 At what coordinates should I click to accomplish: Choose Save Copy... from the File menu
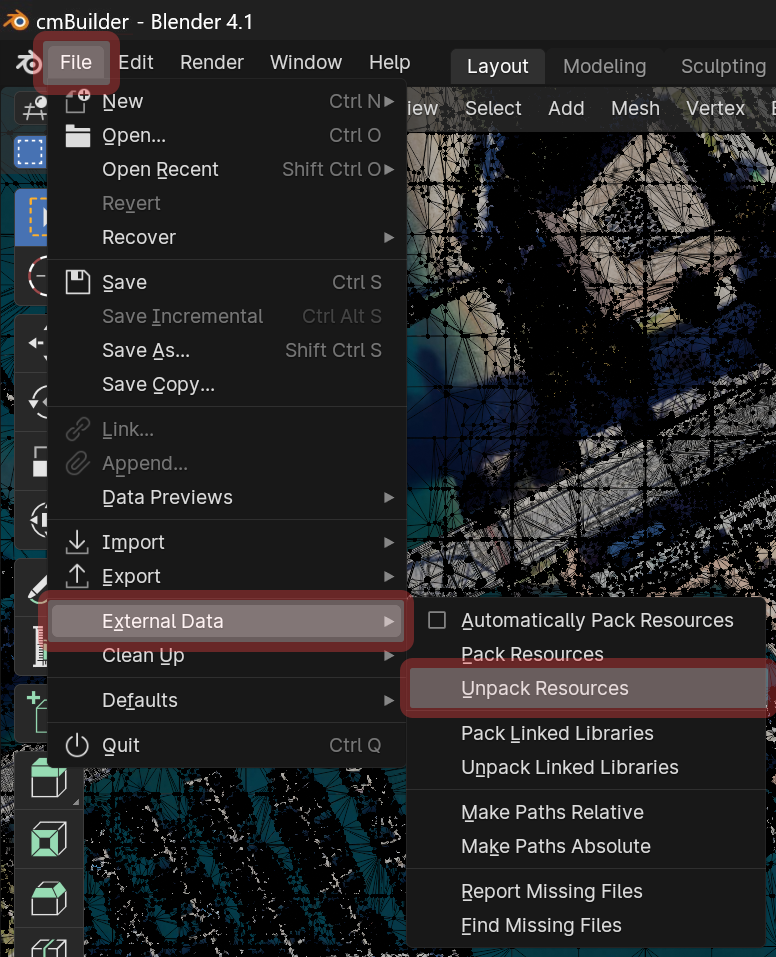click(x=227, y=385)
